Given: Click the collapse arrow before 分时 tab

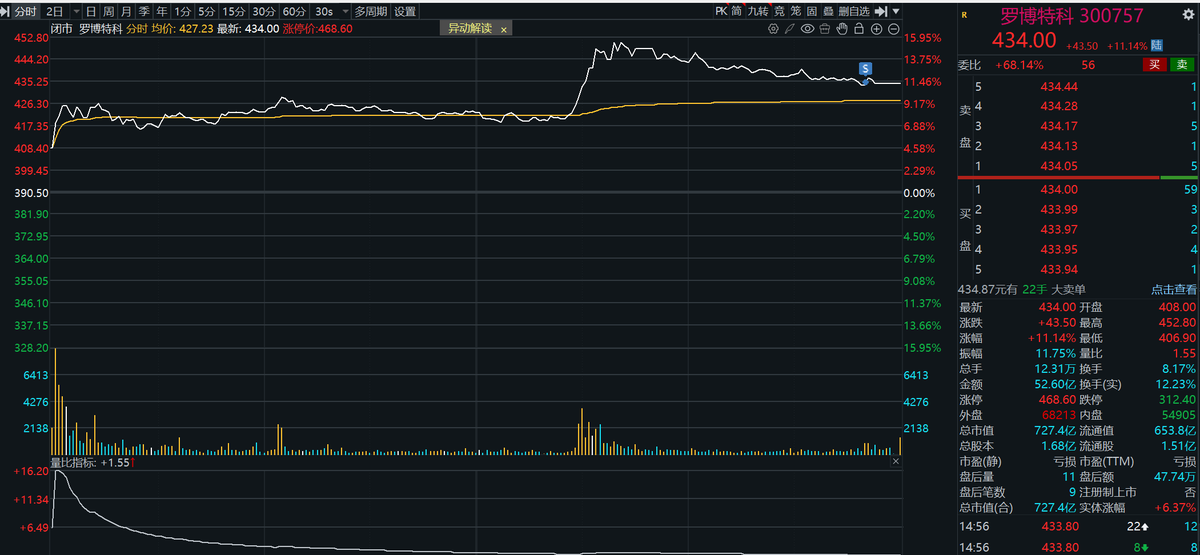Looking at the screenshot, I should click(x=5, y=12).
